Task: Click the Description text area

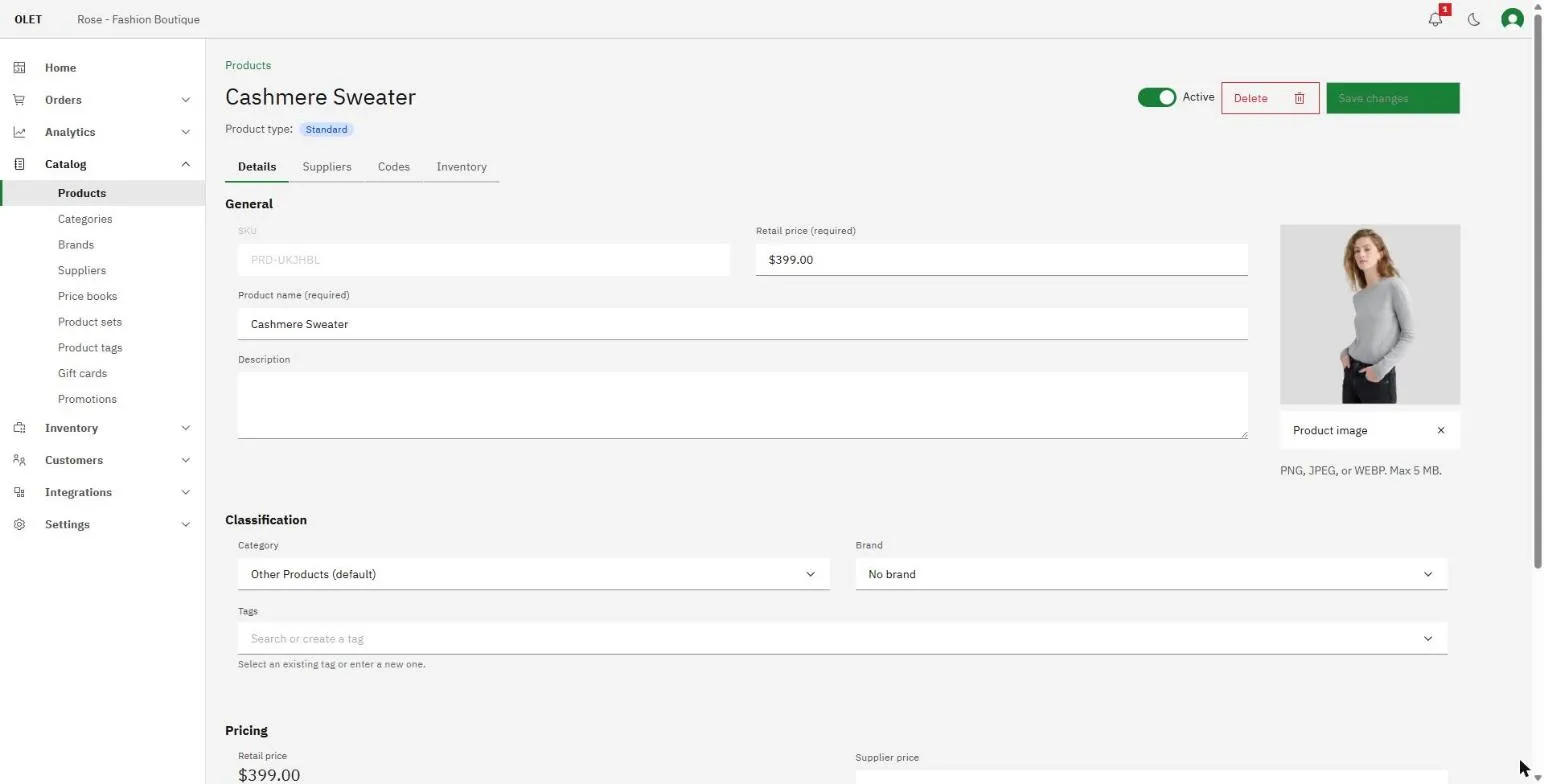Action: point(743,405)
